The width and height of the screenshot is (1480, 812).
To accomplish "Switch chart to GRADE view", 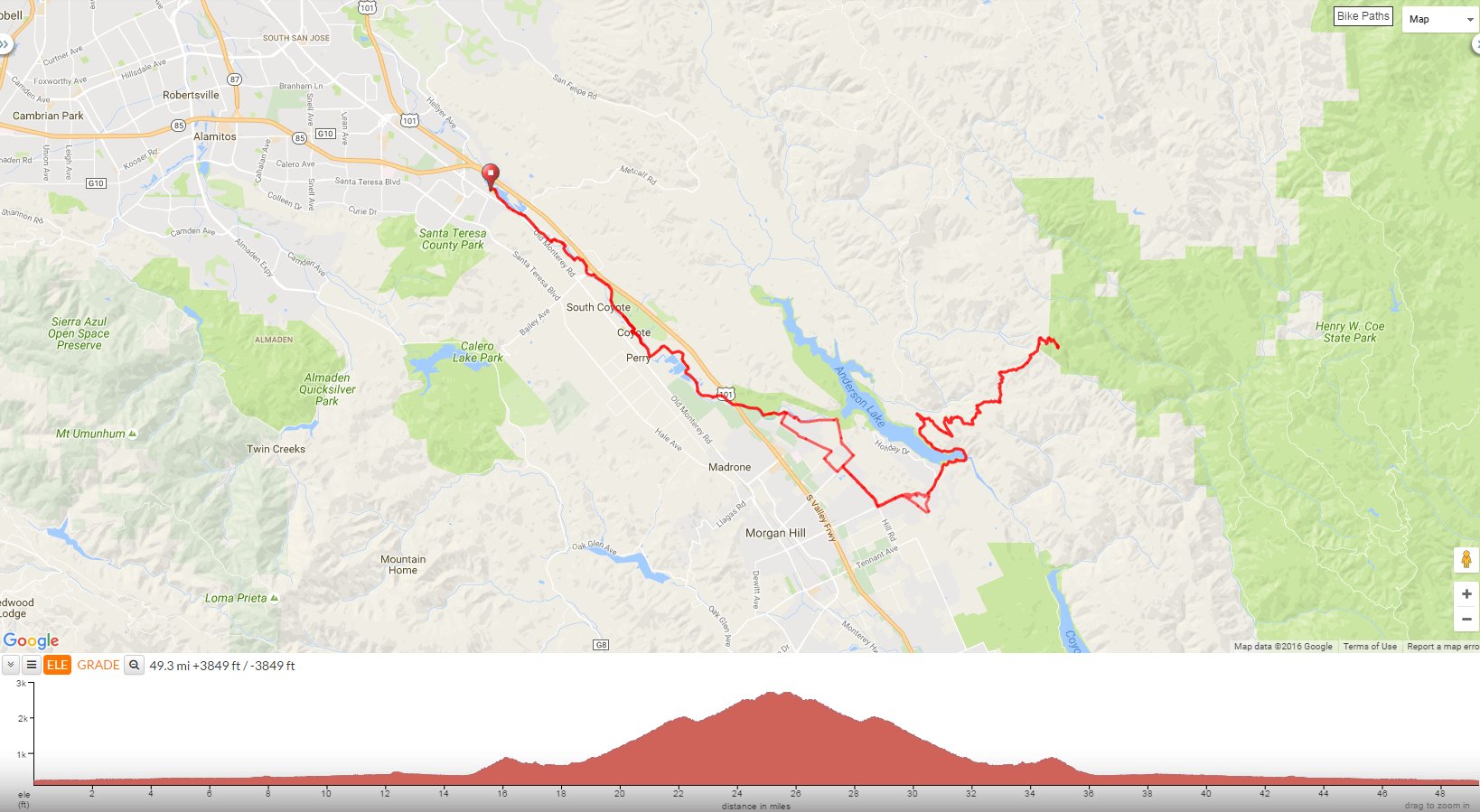I will coord(98,665).
